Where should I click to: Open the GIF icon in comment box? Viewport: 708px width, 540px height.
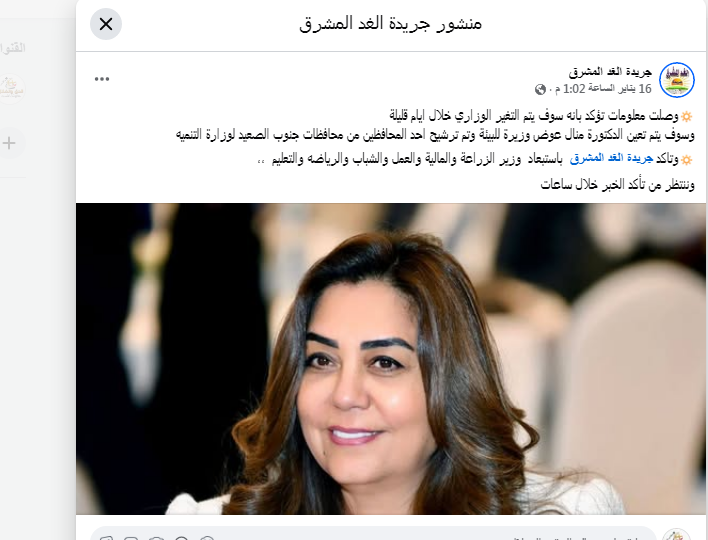tap(131, 538)
